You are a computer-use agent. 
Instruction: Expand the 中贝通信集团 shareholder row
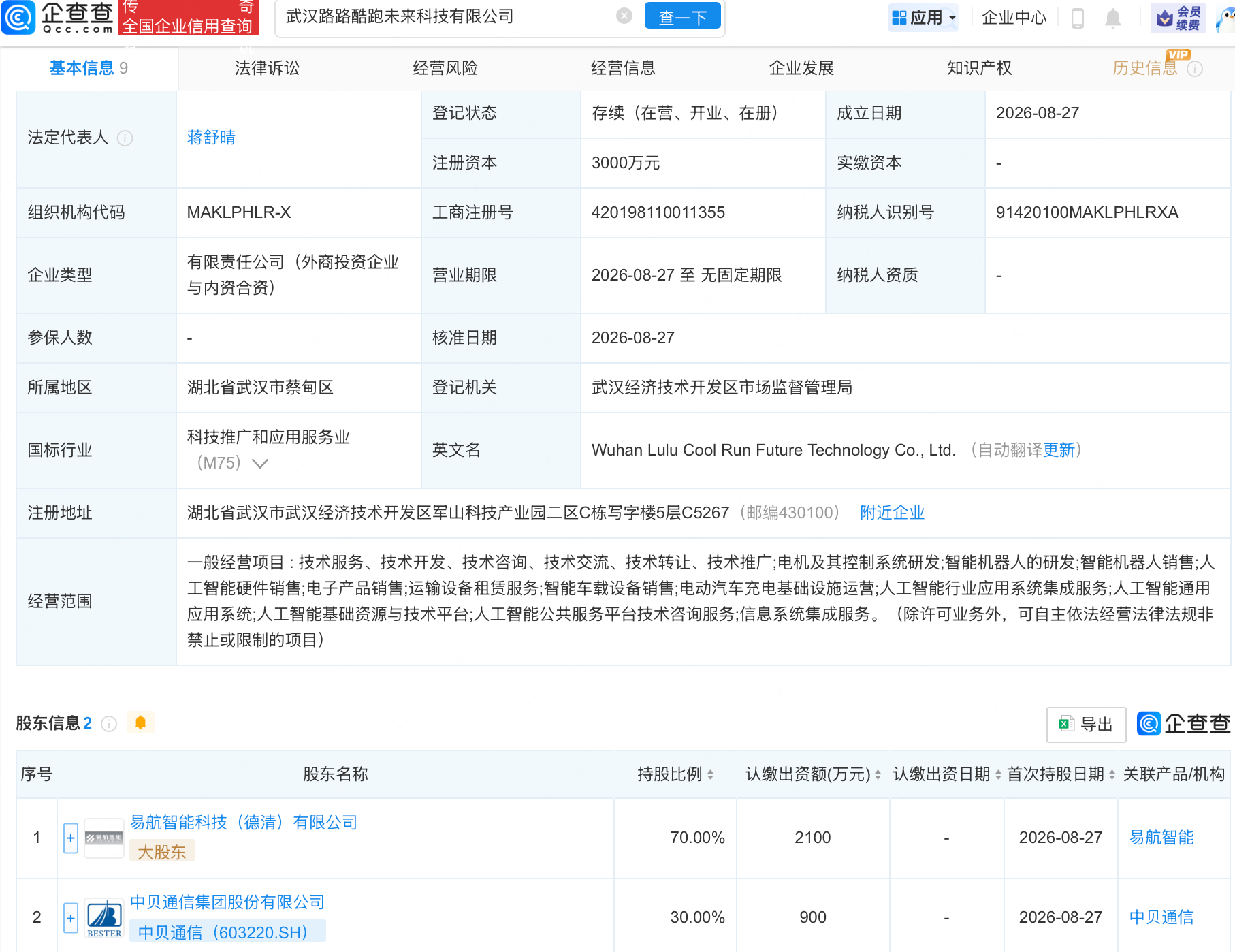tap(71, 918)
